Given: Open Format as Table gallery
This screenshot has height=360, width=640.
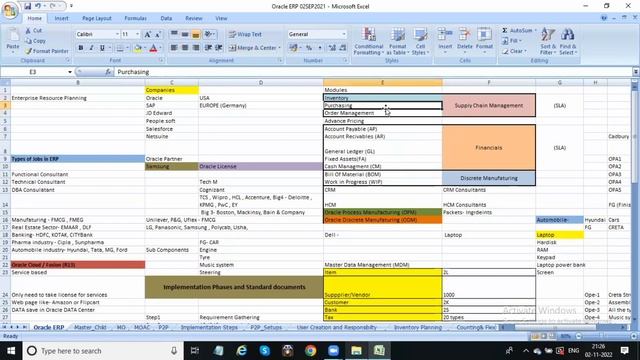Looking at the screenshot, I should tap(397, 41).
